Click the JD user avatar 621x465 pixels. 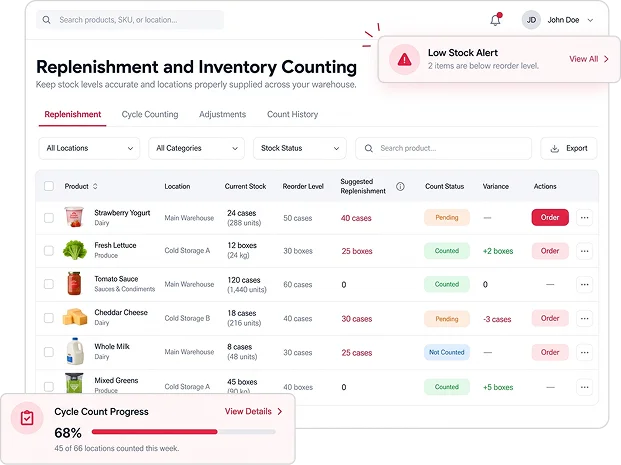pos(531,20)
